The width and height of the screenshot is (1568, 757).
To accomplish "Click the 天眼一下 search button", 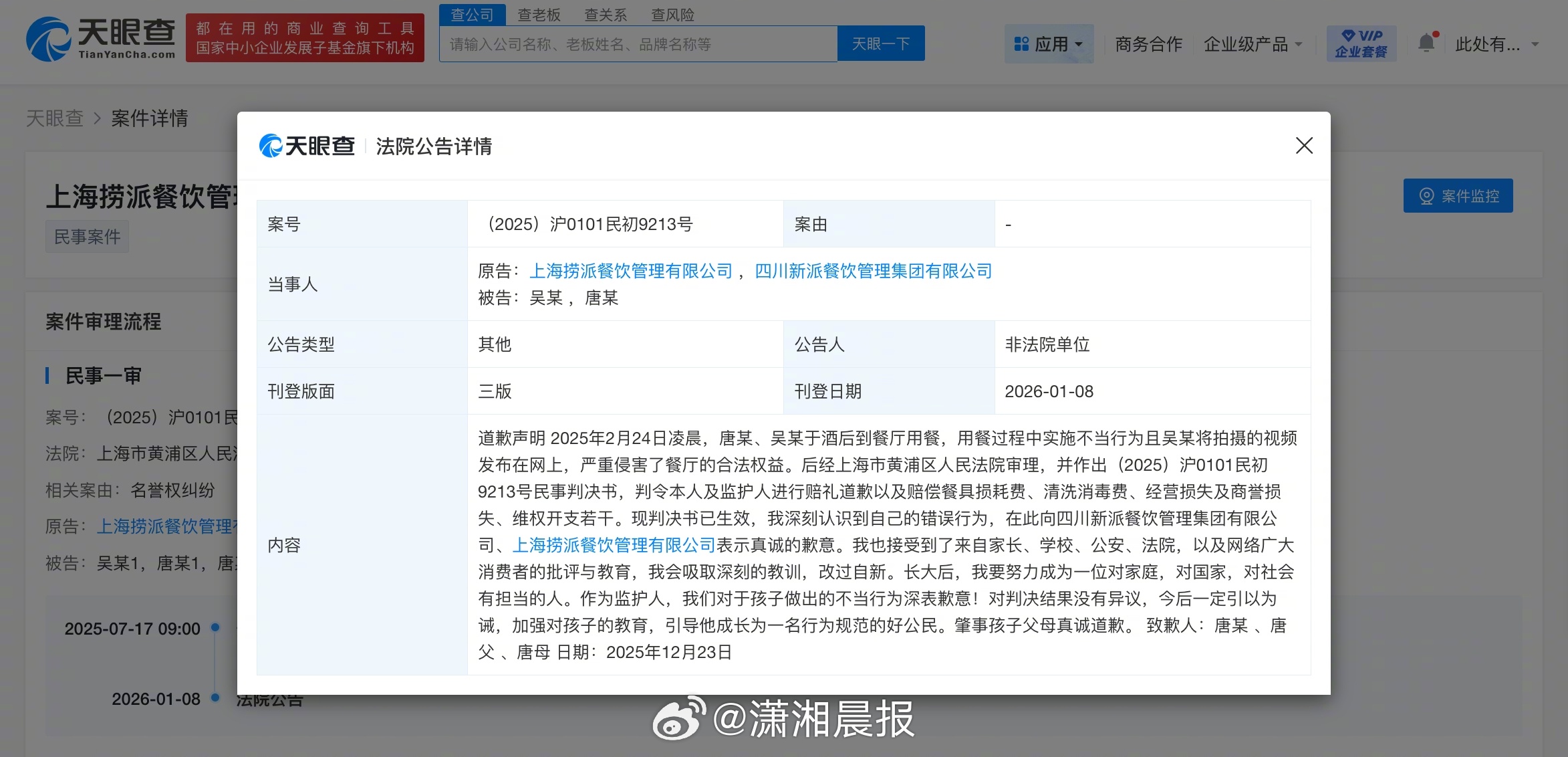I will (x=881, y=43).
